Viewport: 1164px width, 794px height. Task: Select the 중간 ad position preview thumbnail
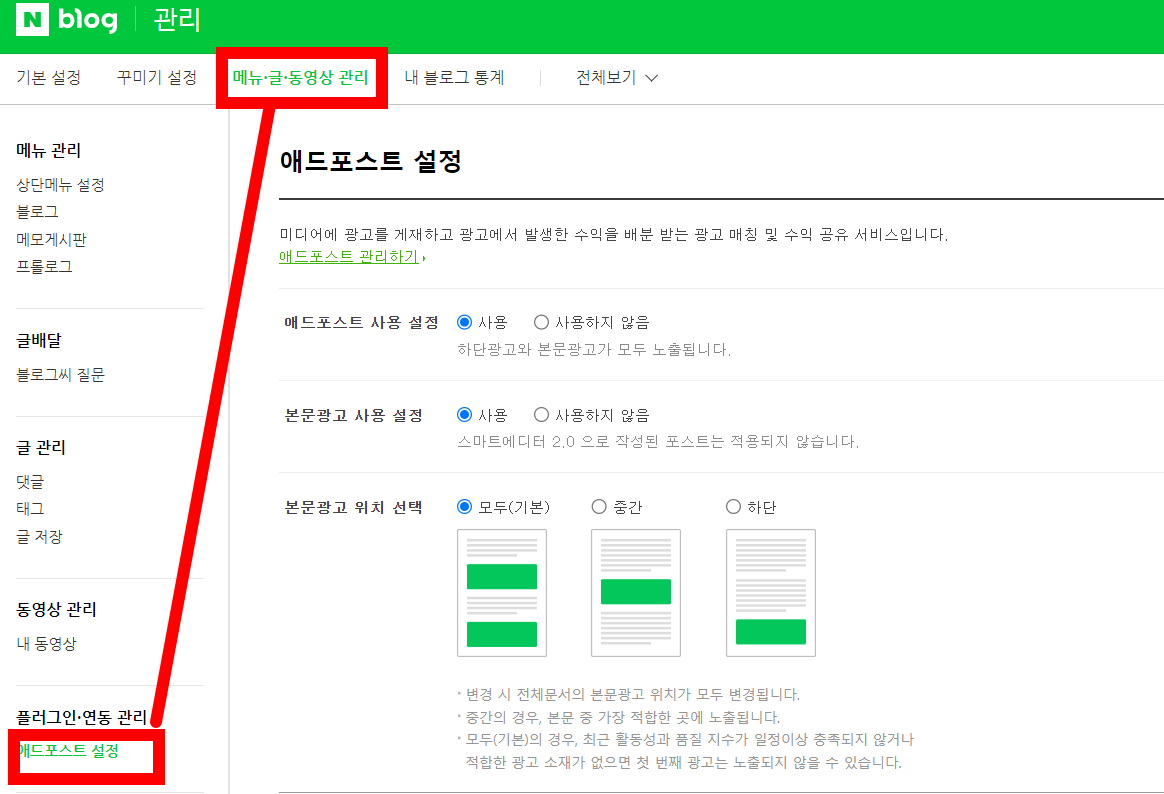pyautogui.click(x=635, y=593)
